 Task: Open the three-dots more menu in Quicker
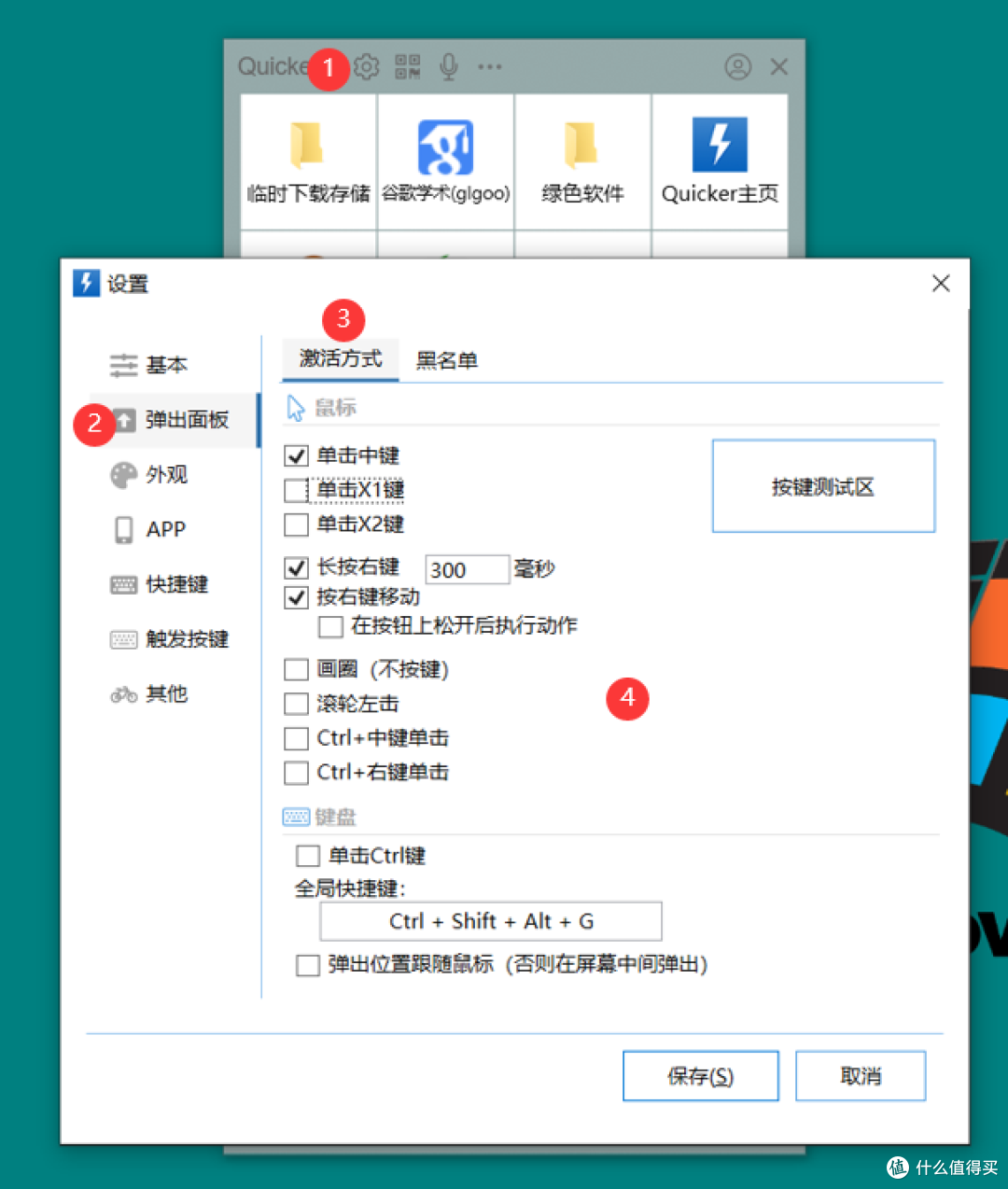(490, 67)
